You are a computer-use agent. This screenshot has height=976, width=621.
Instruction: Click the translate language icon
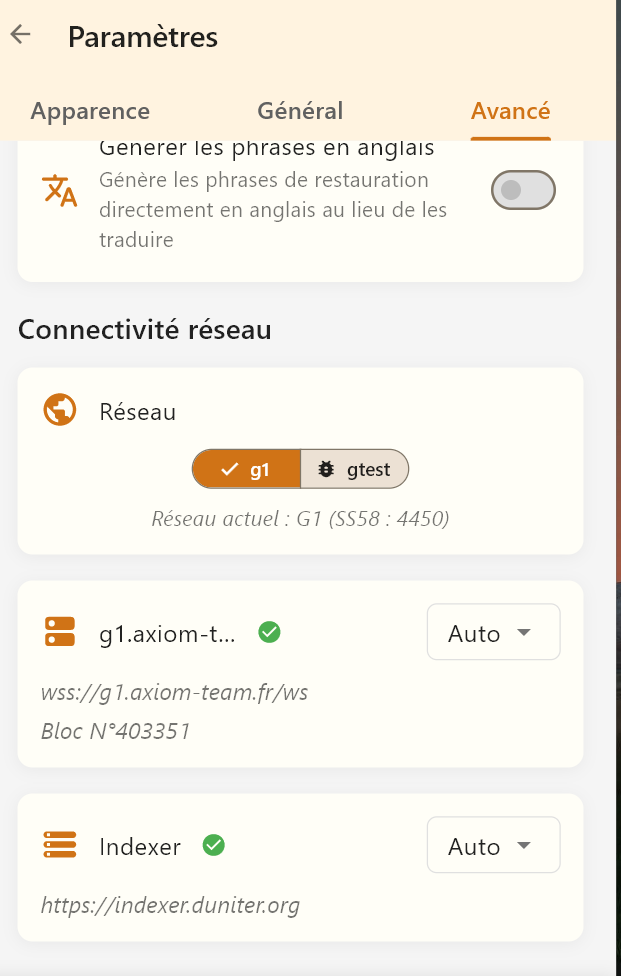[59, 190]
